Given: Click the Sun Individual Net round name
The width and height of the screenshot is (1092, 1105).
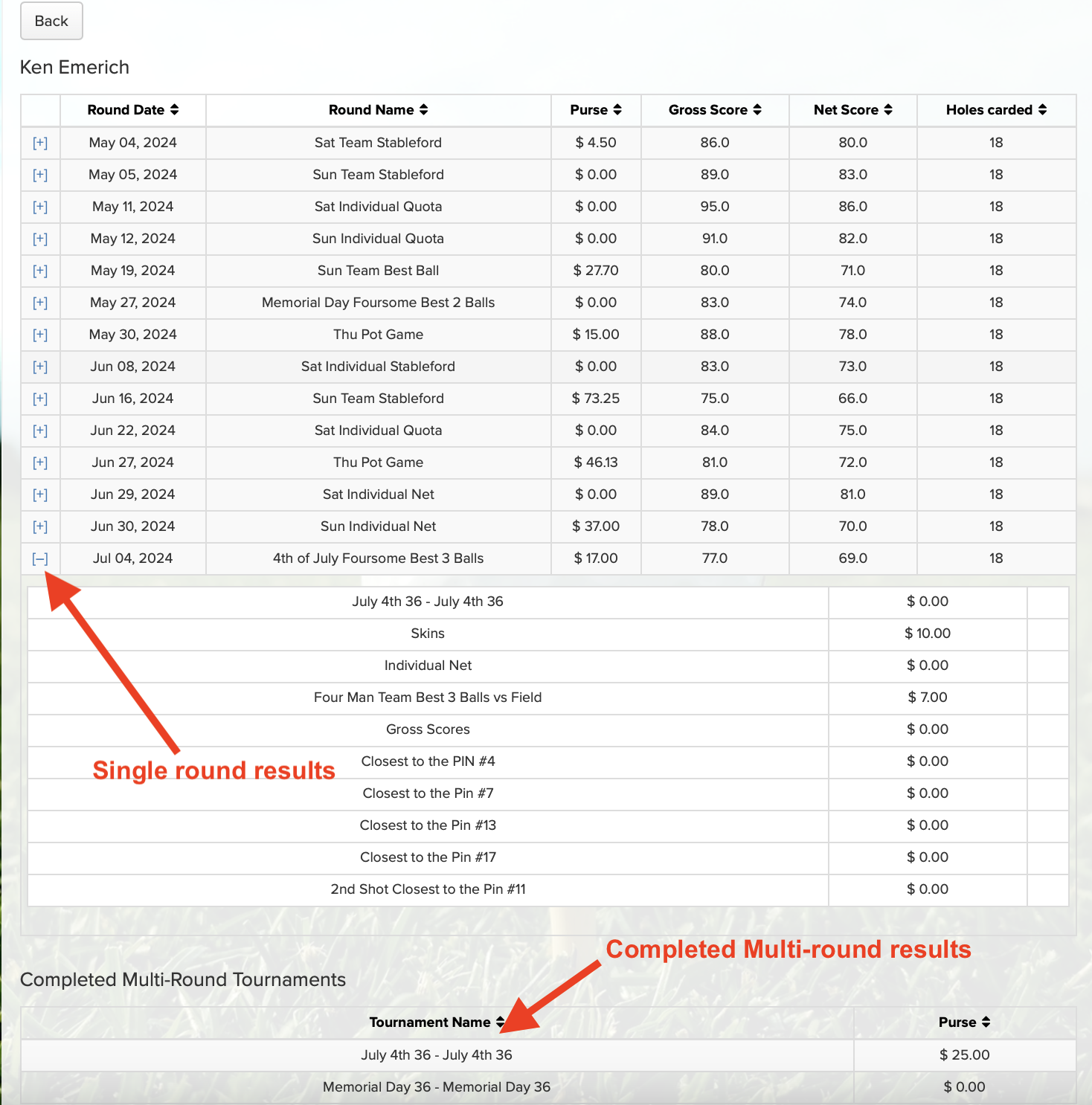Looking at the screenshot, I should [x=378, y=526].
